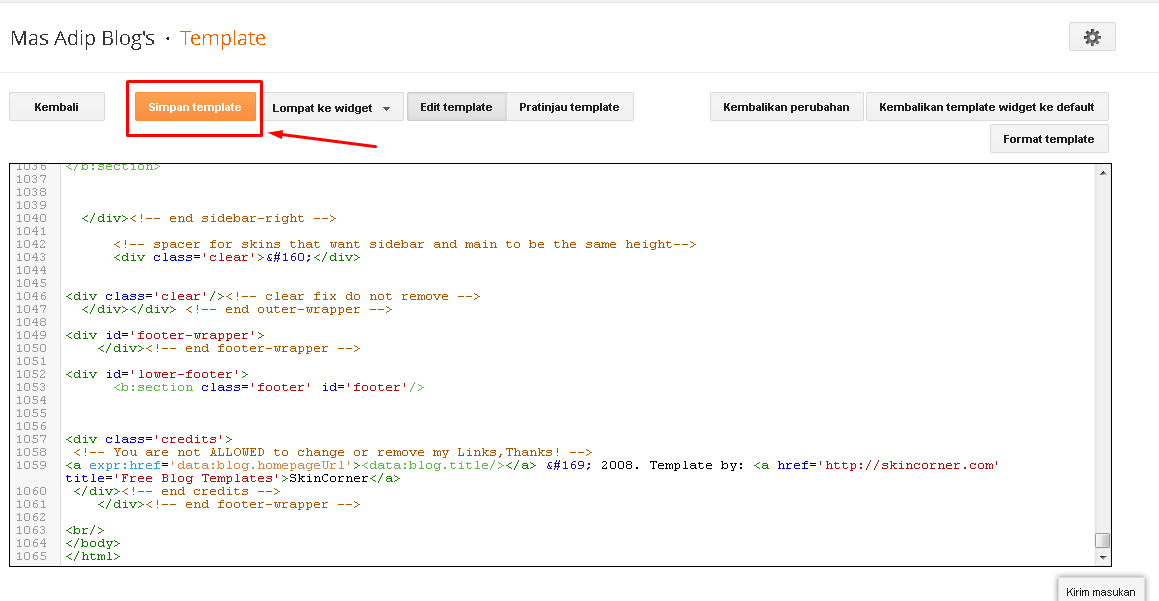Click the Kembali button
Viewport: 1159px width, 601px height.
56,106
